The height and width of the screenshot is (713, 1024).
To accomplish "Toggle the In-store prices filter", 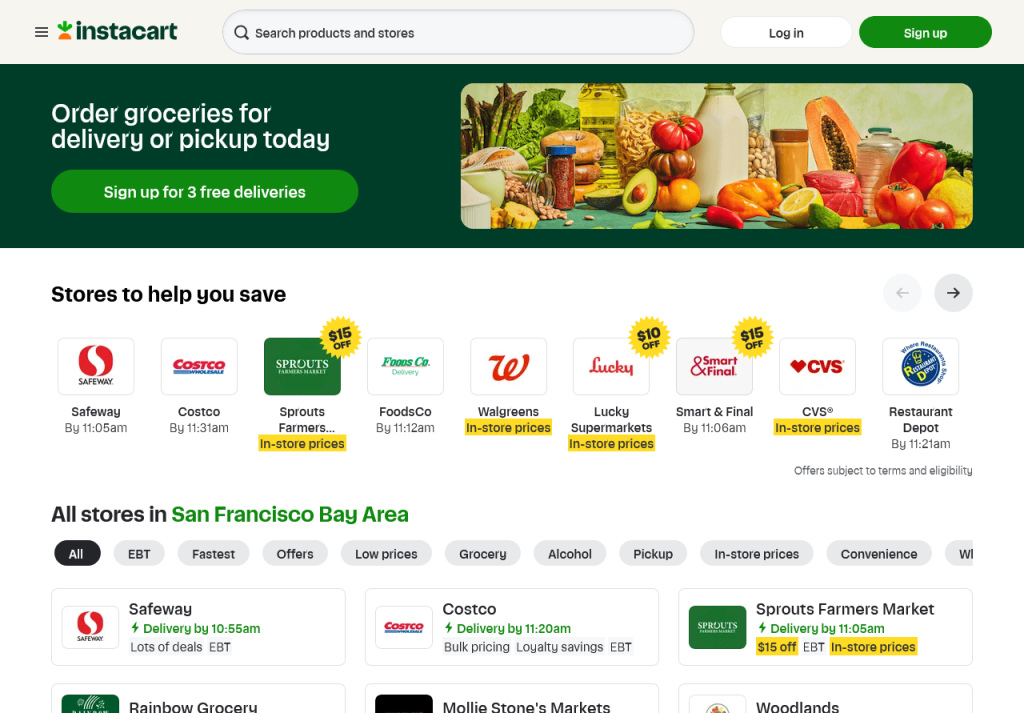I will 756,553.
